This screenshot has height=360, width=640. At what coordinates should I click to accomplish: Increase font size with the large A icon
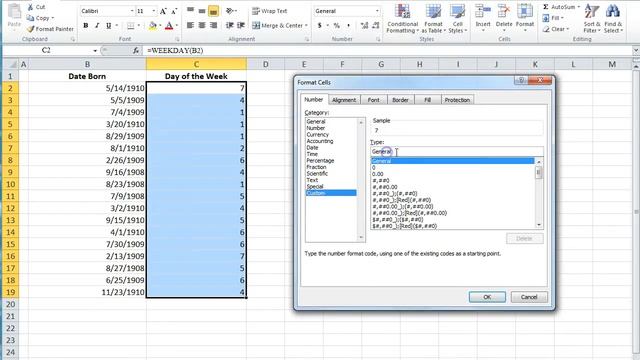(x=163, y=11)
